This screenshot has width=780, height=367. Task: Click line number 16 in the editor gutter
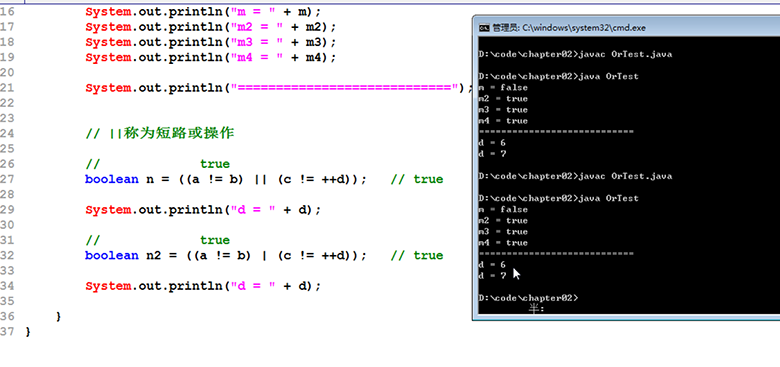click(7, 11)
